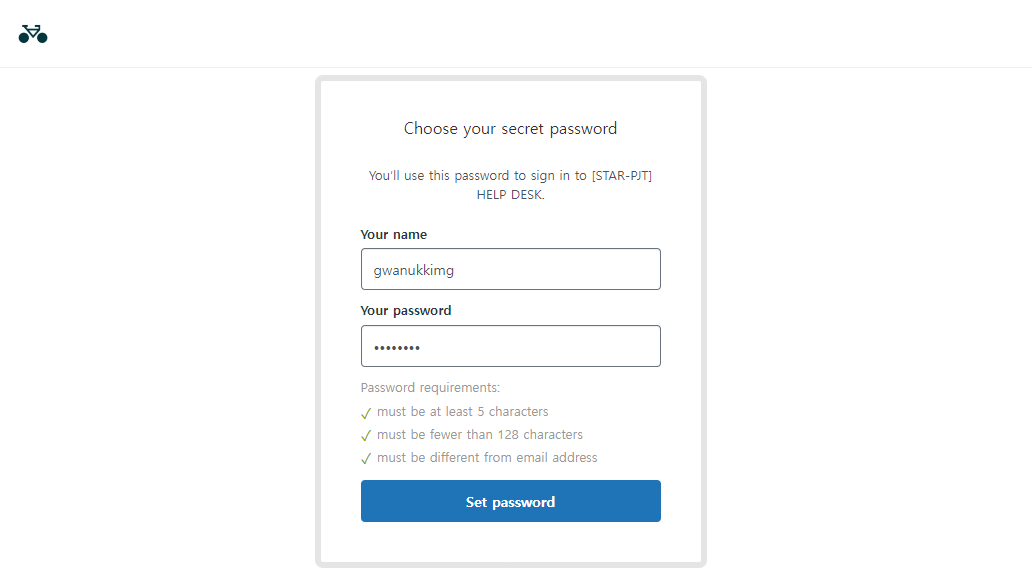The height and width of the screenshot is (572, 1032).
Task: Click the "HELP DESK." text
Action: point(510,195)
